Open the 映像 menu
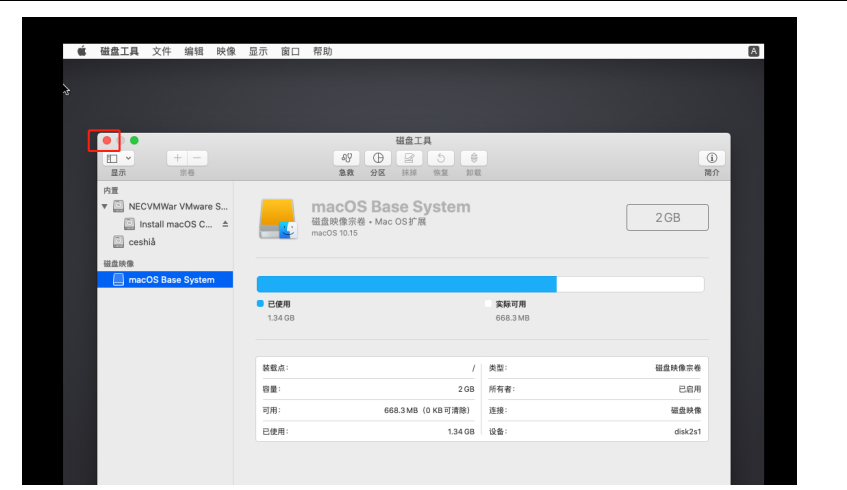847x490 pixels. [x=226, y=51]
